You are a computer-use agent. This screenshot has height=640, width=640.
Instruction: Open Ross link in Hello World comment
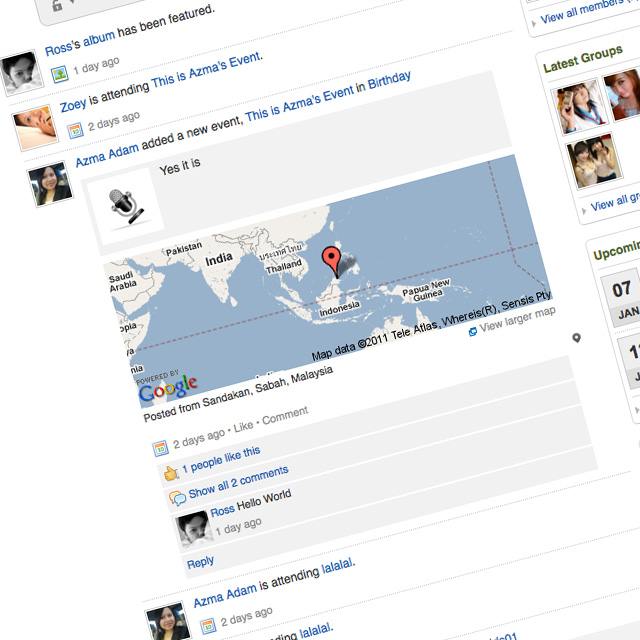coord(222,511)
